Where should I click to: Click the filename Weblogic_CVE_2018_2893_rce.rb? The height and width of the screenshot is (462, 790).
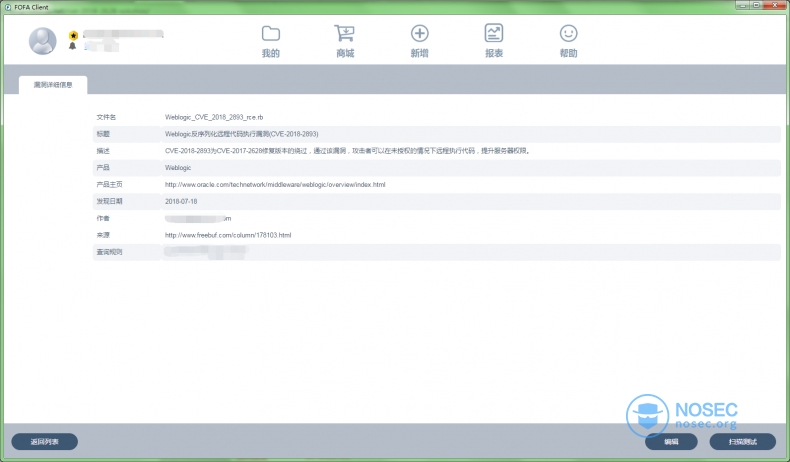click(x=214, y=117)
